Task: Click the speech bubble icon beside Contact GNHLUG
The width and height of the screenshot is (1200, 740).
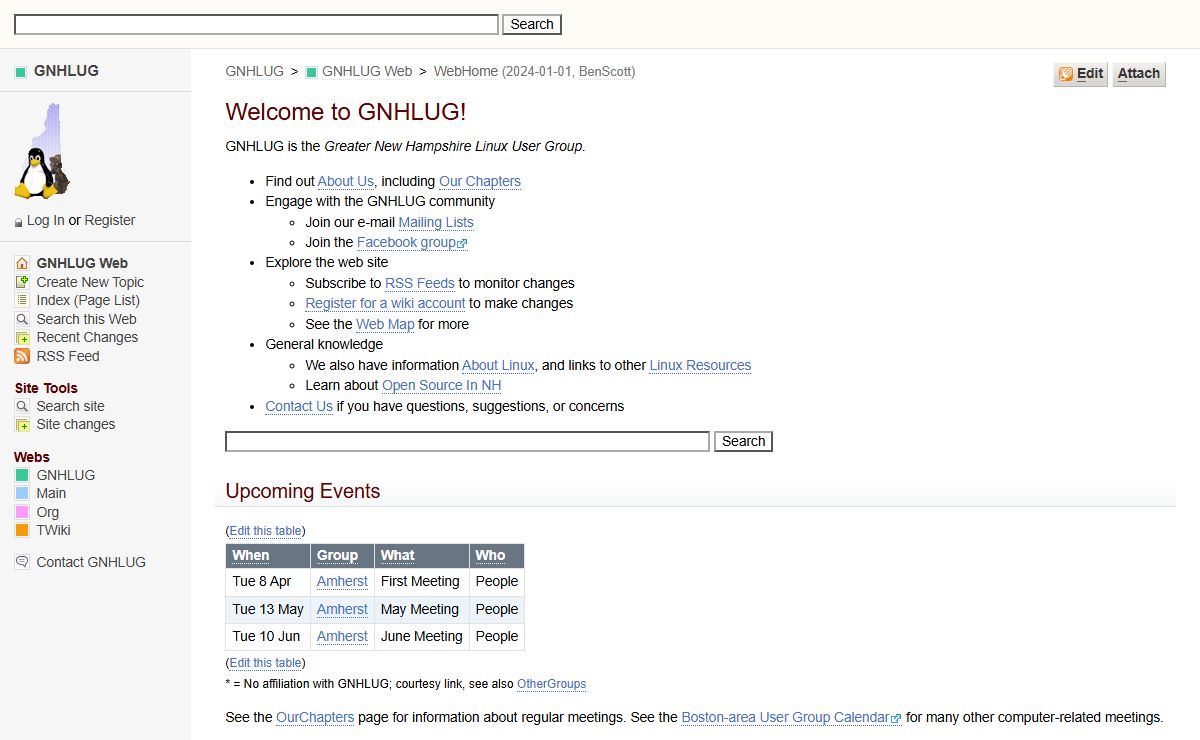Action: point(22,562)
